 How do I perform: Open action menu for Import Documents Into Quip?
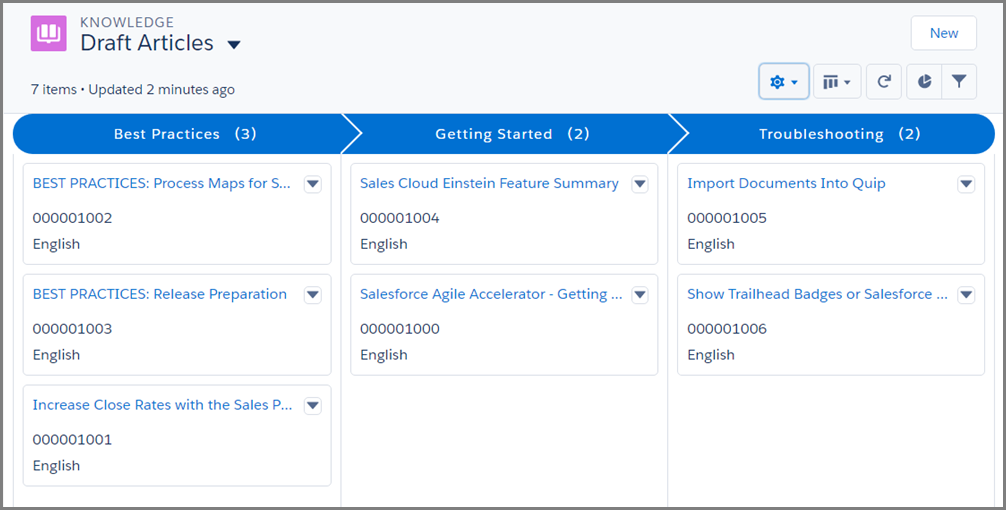(966, 184)
